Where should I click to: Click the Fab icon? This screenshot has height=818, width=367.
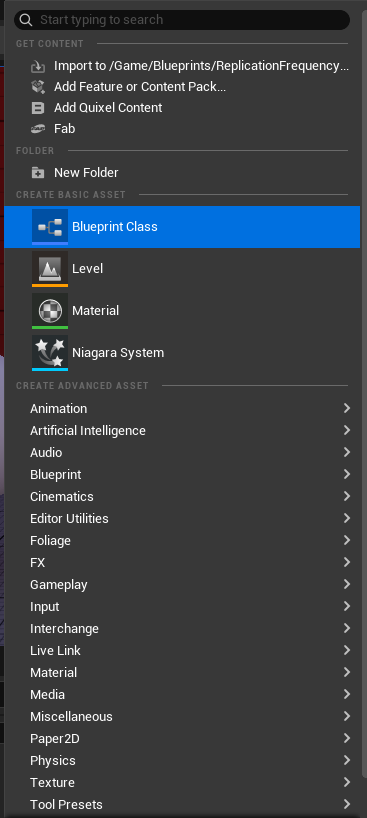(x=38, y=129)
